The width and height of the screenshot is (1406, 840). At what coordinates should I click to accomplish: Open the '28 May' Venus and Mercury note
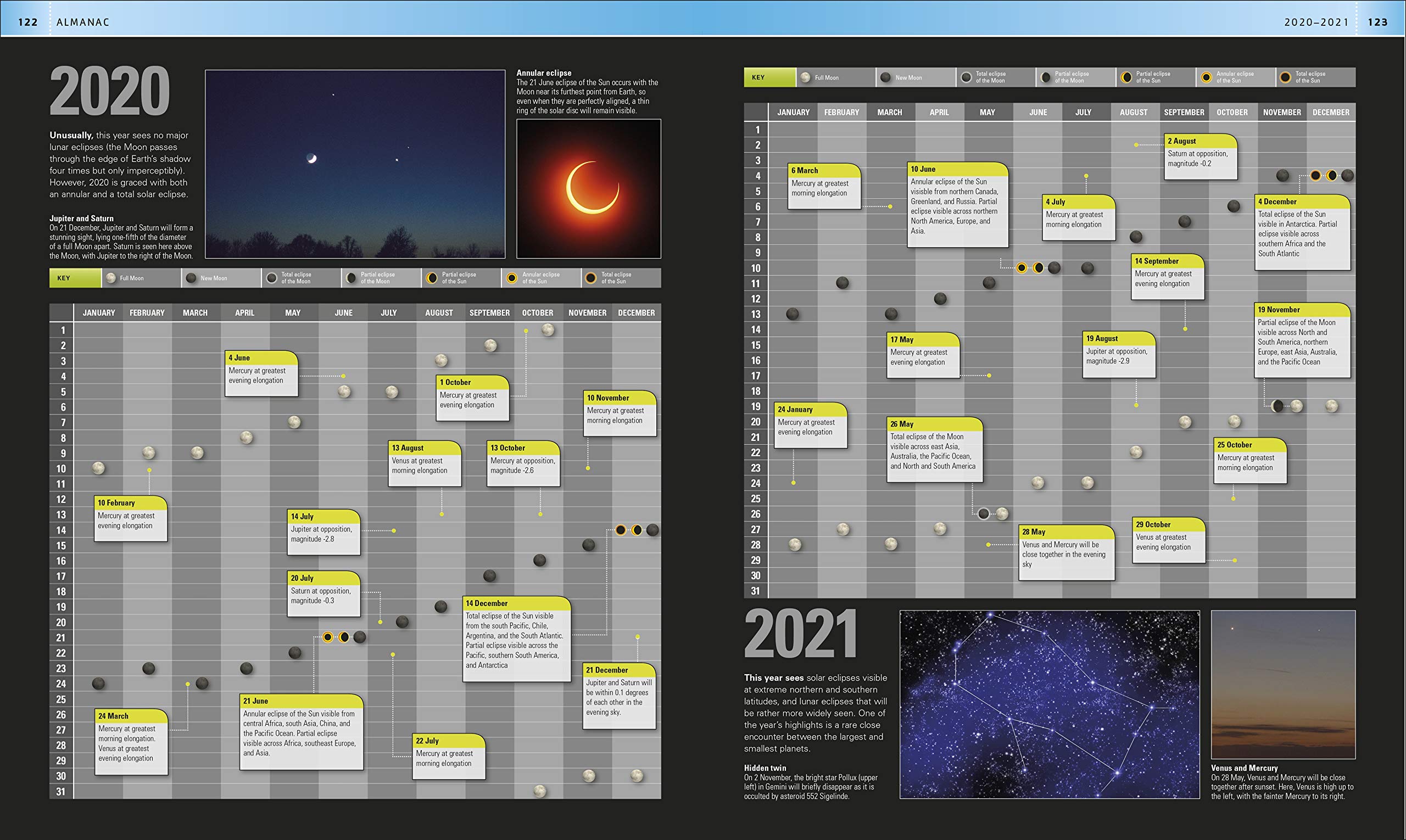coord(1067,553)
